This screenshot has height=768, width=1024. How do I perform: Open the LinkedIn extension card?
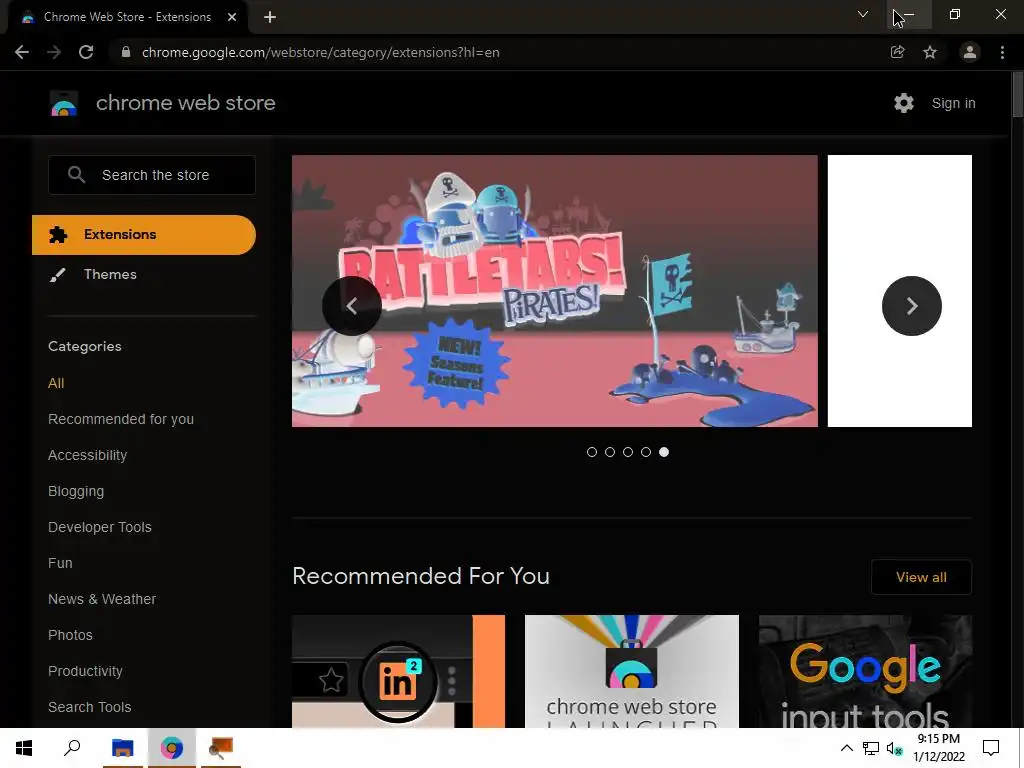398,671
